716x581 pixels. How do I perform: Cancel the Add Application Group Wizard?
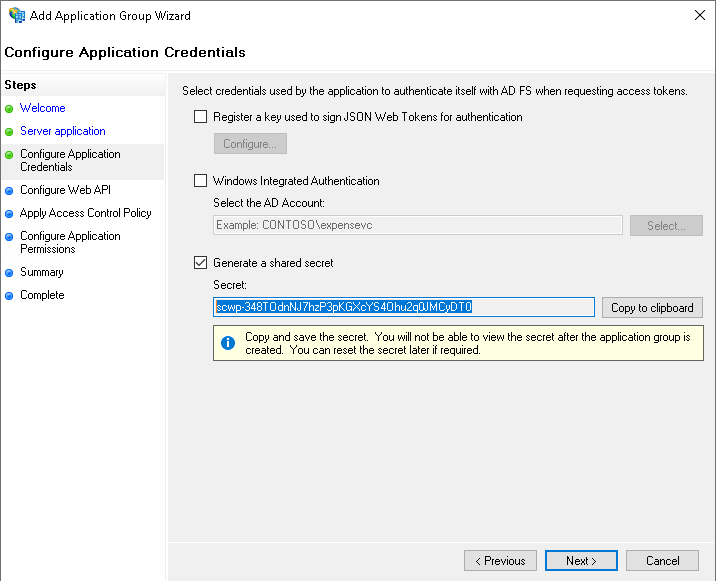click(662, 561)
